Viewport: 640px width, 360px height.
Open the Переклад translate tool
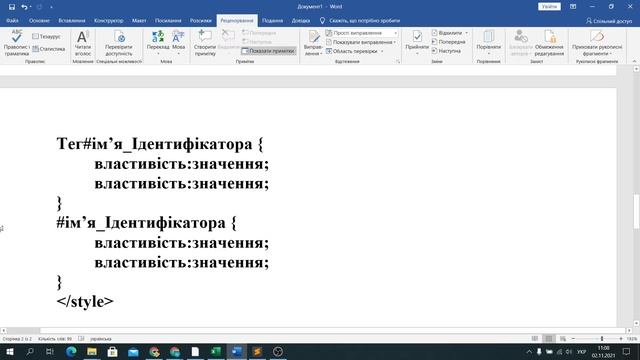[x=158, y=42]
